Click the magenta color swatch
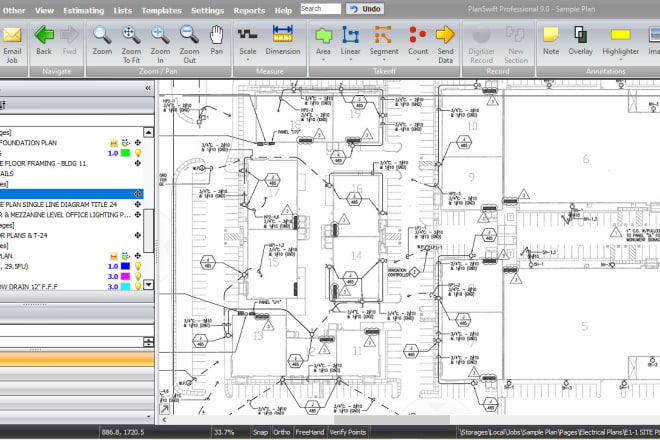The height and width of the screenshot is (440, 660). [125, 276]
